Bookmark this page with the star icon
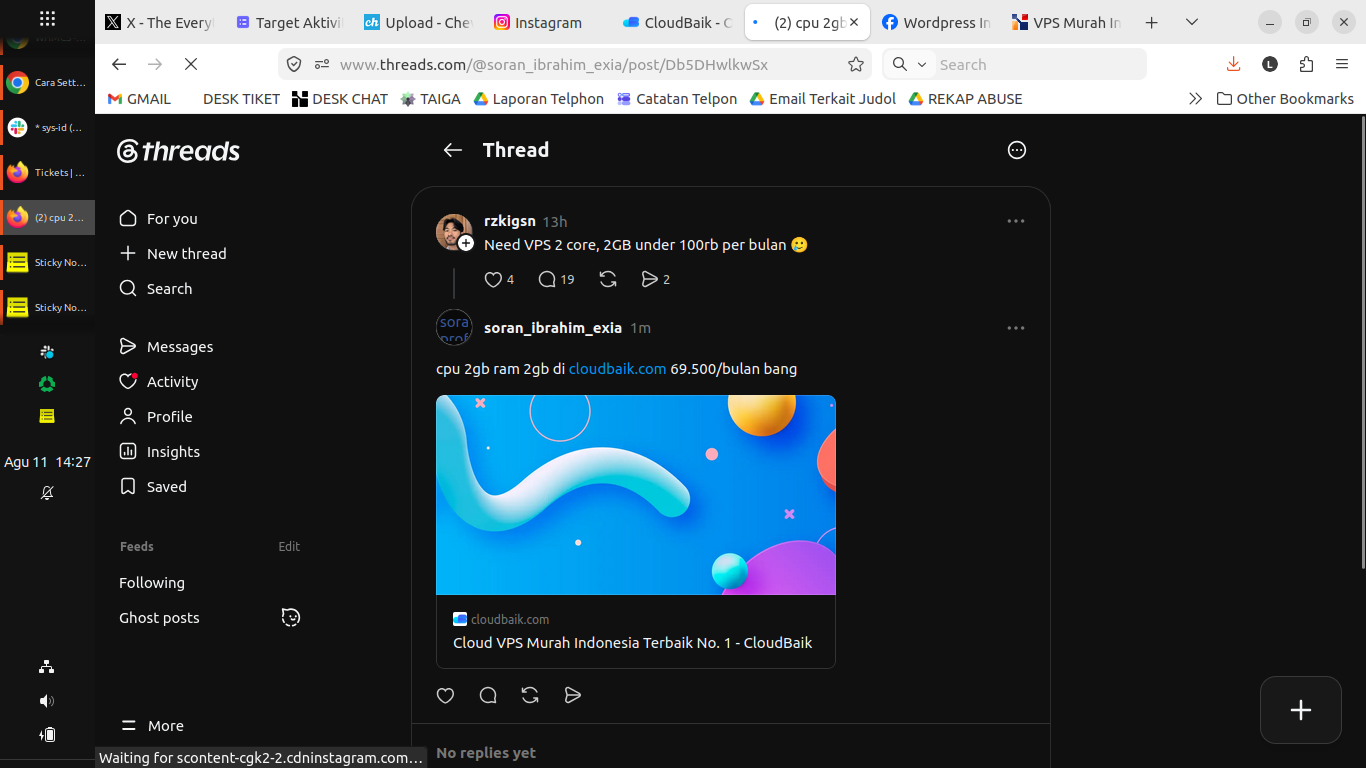 point(856,64)
